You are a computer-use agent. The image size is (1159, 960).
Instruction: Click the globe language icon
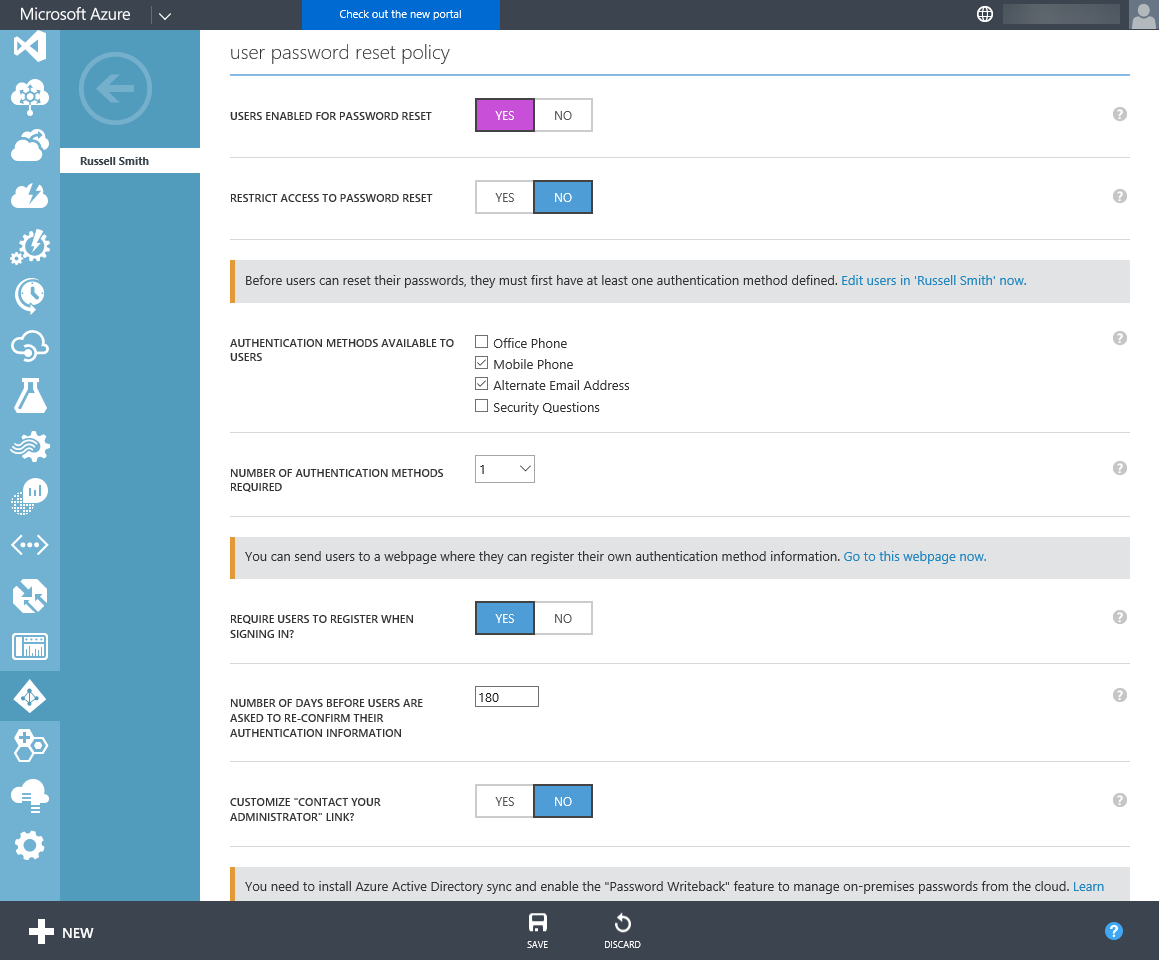(x=985, y=14)
